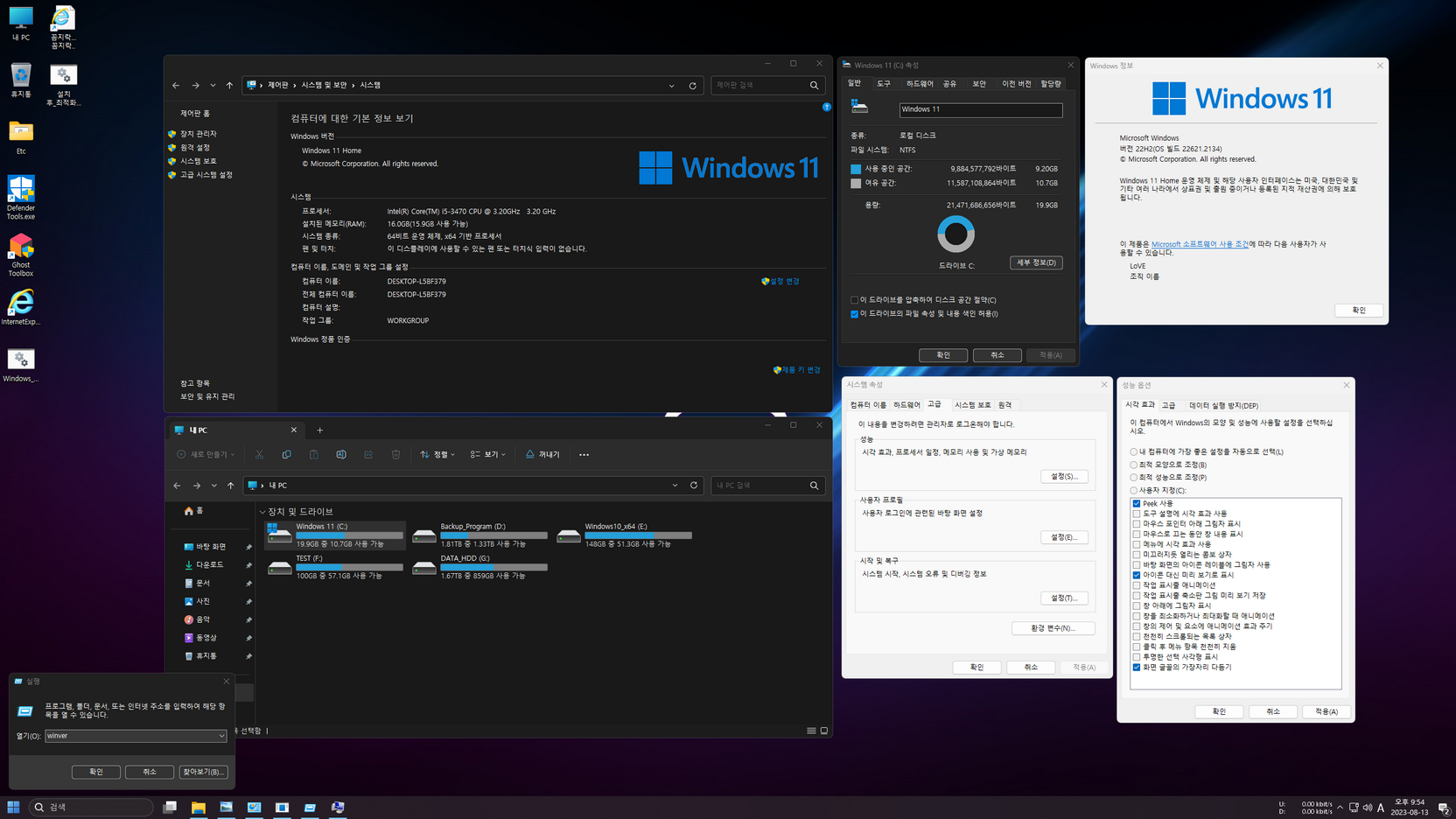Open the 보안 tab in drive properties
The width and height of the screenshot is (1456, 819).
pos(979,84)
